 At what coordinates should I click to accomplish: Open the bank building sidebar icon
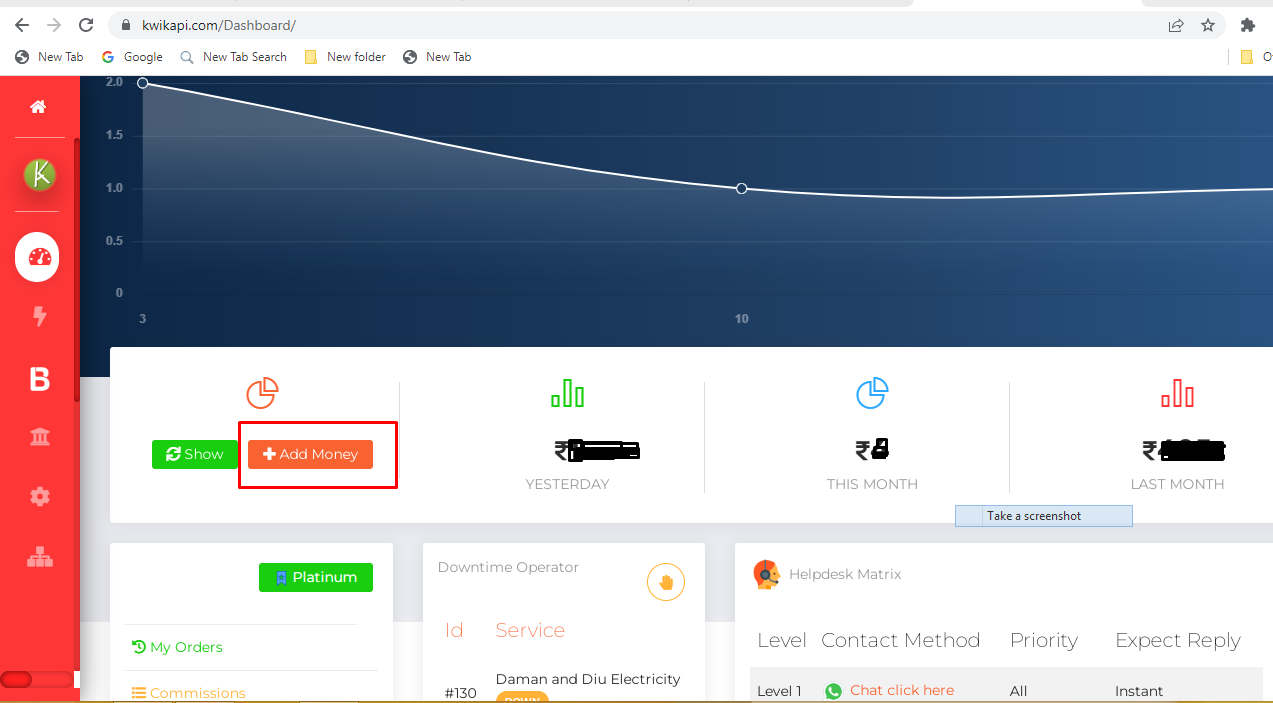39,437
